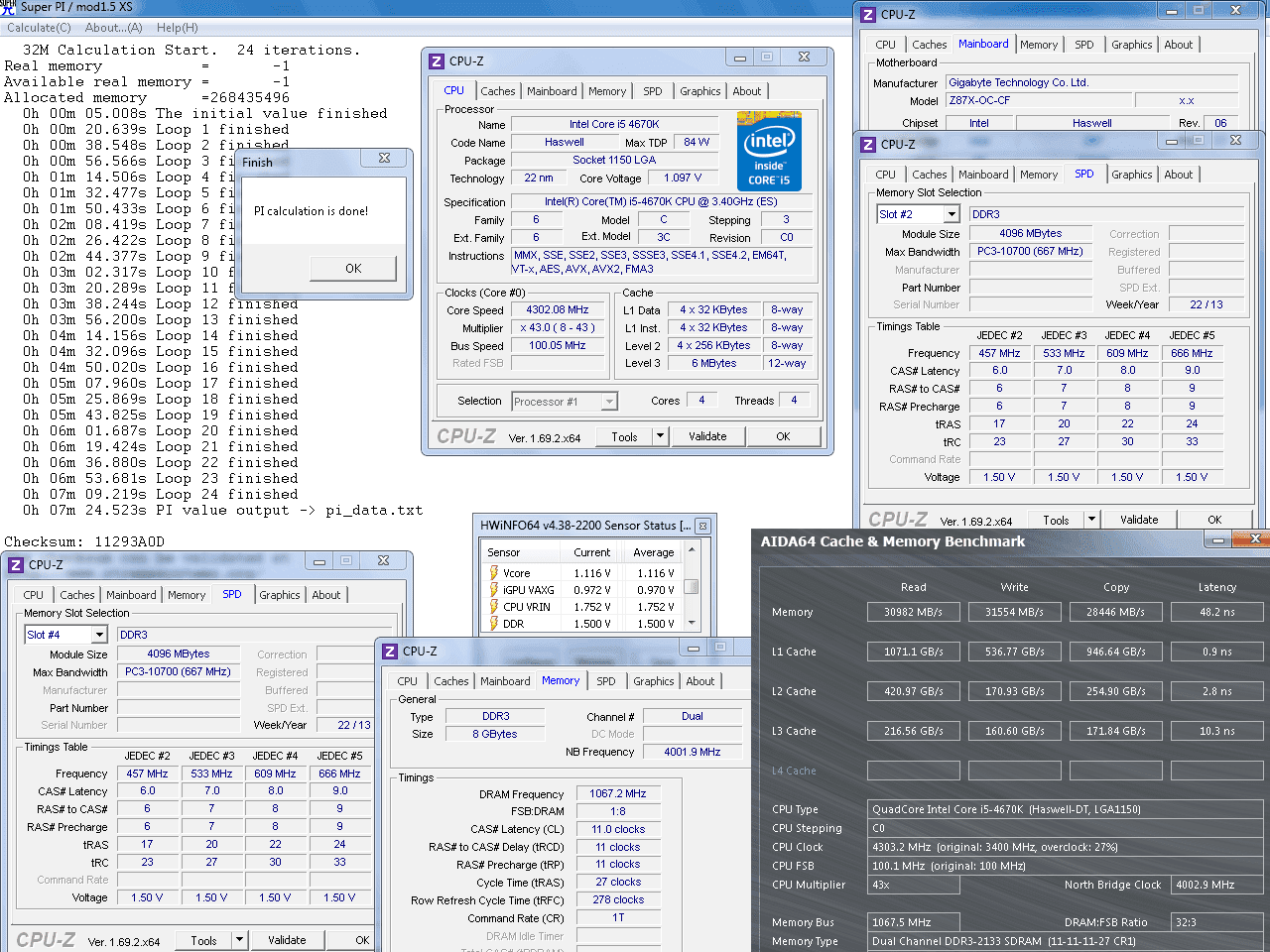Close the HWiNFO64 Sensor Status window
The image size is (1270, 952).
(x=702, y=527)
